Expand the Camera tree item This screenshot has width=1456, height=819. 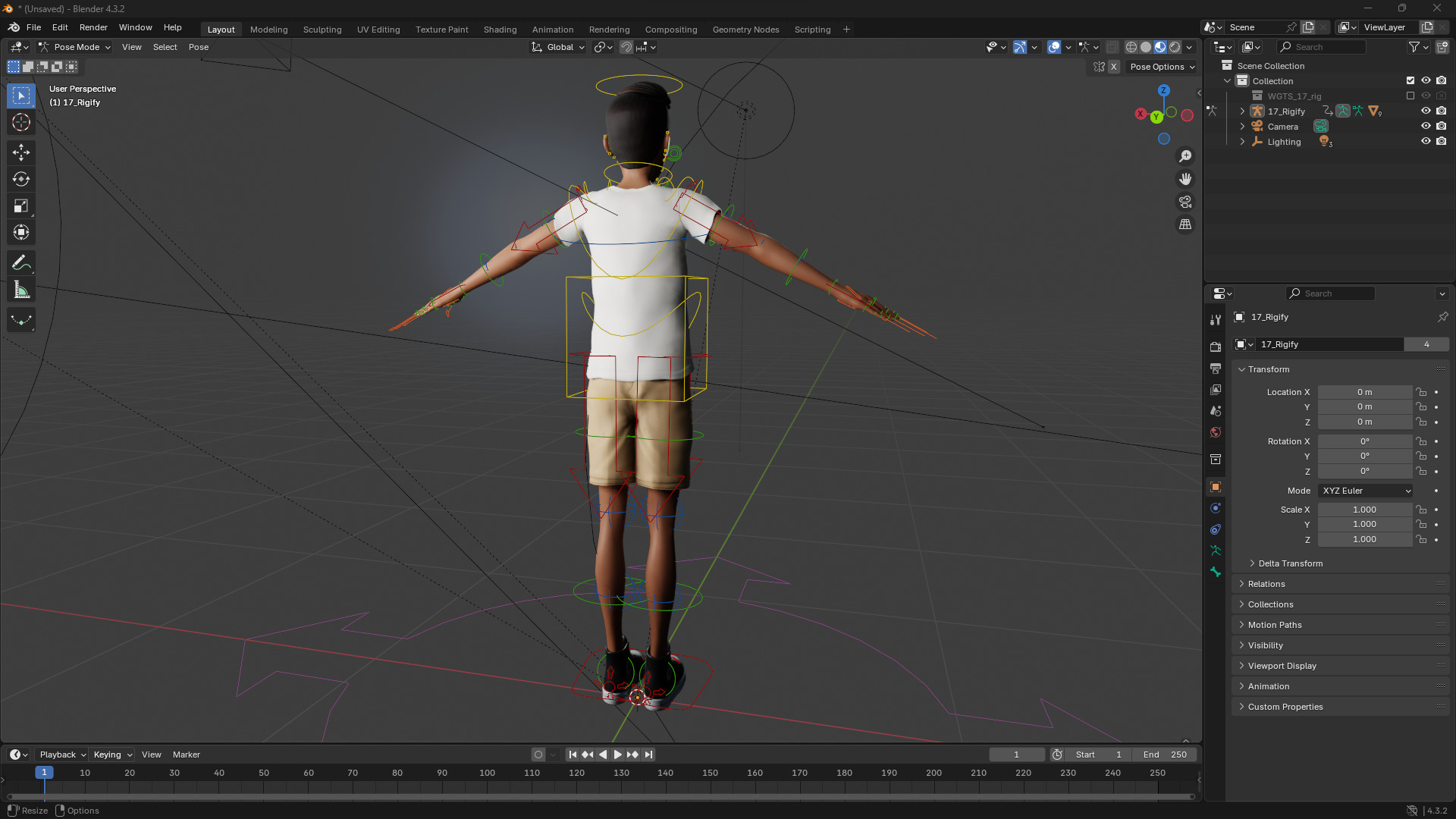click(1242, 127)
